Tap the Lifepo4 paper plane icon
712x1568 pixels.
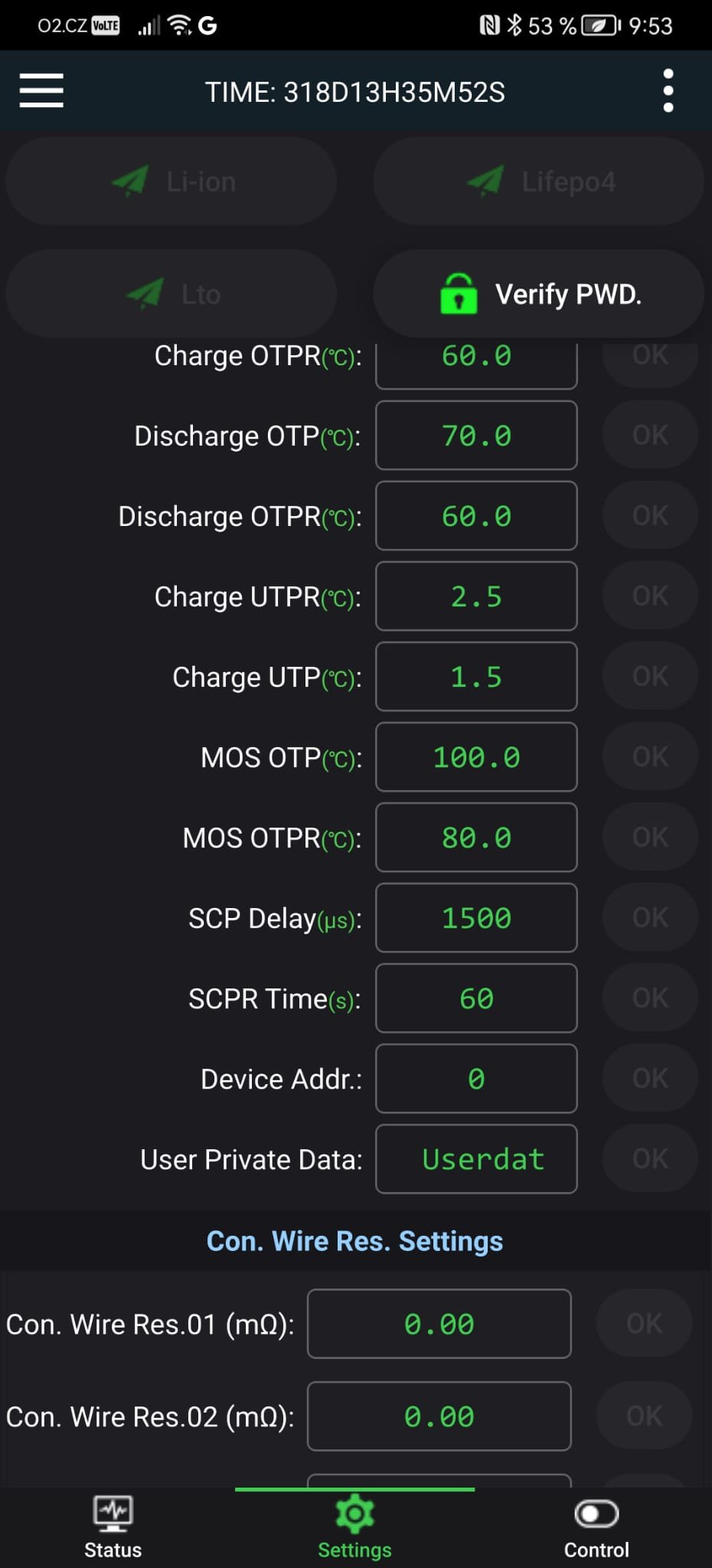tap(485, 181)
